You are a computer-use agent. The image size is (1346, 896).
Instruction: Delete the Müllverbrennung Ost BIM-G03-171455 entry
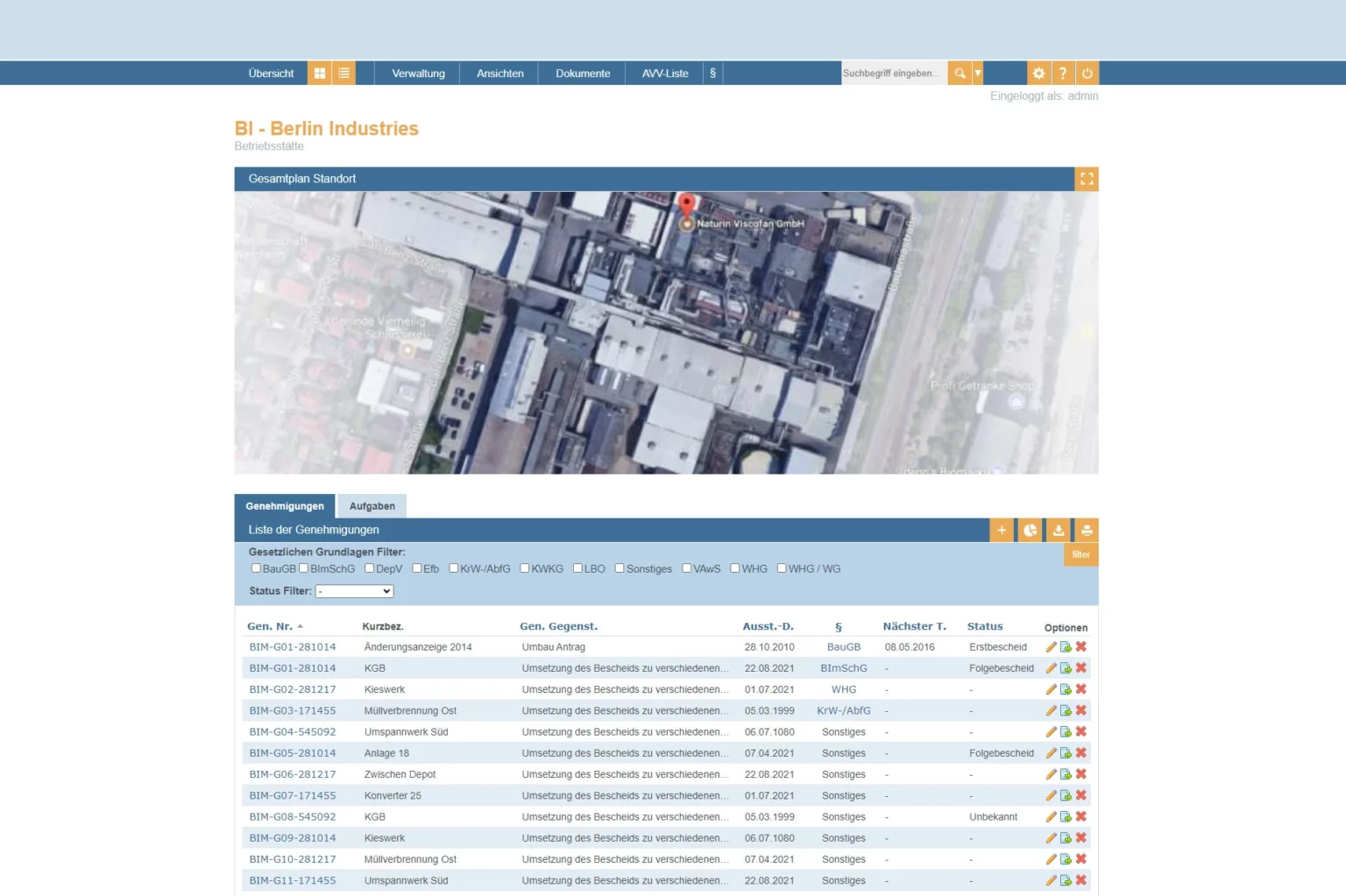1081,710
